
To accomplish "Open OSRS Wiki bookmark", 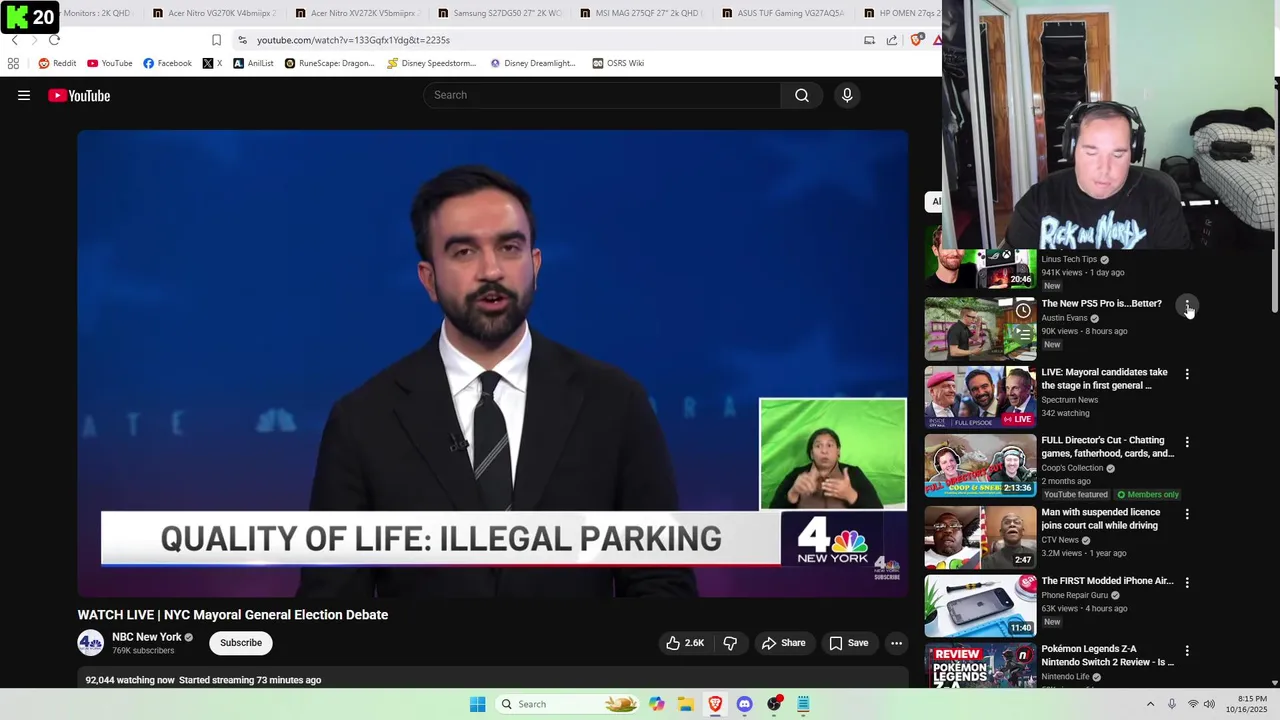I will 618,63.
